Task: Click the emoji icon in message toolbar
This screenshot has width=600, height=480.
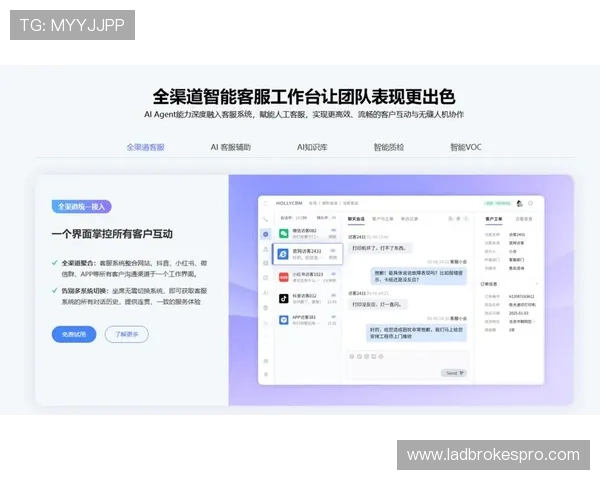Action: tap(352, 356)
